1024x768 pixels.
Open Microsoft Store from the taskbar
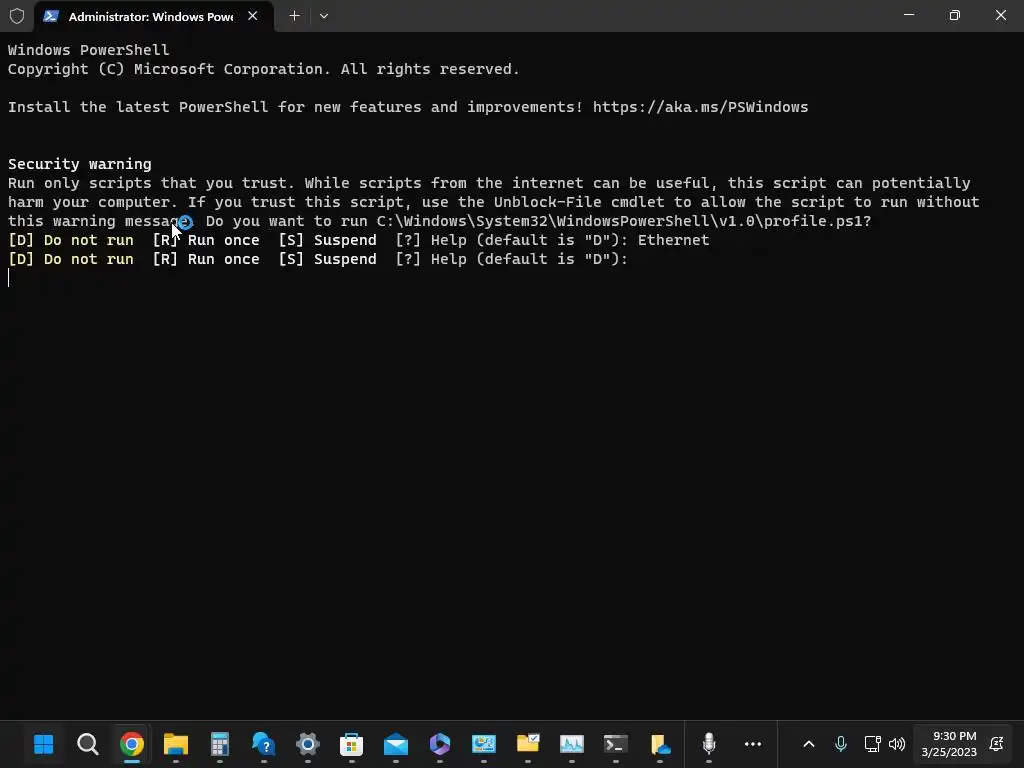coord(351,744)
